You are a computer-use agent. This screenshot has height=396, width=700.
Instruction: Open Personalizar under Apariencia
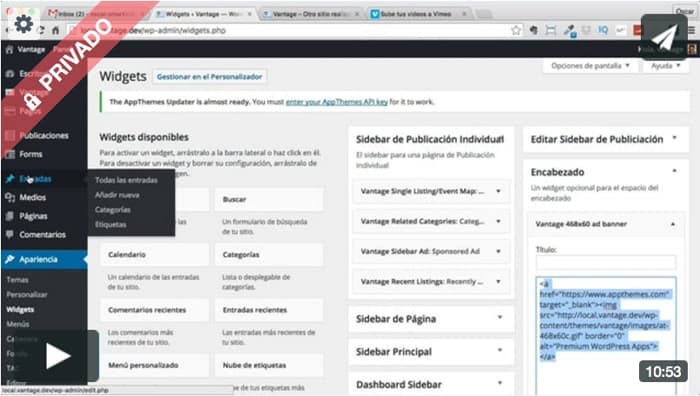pos(27,295)
